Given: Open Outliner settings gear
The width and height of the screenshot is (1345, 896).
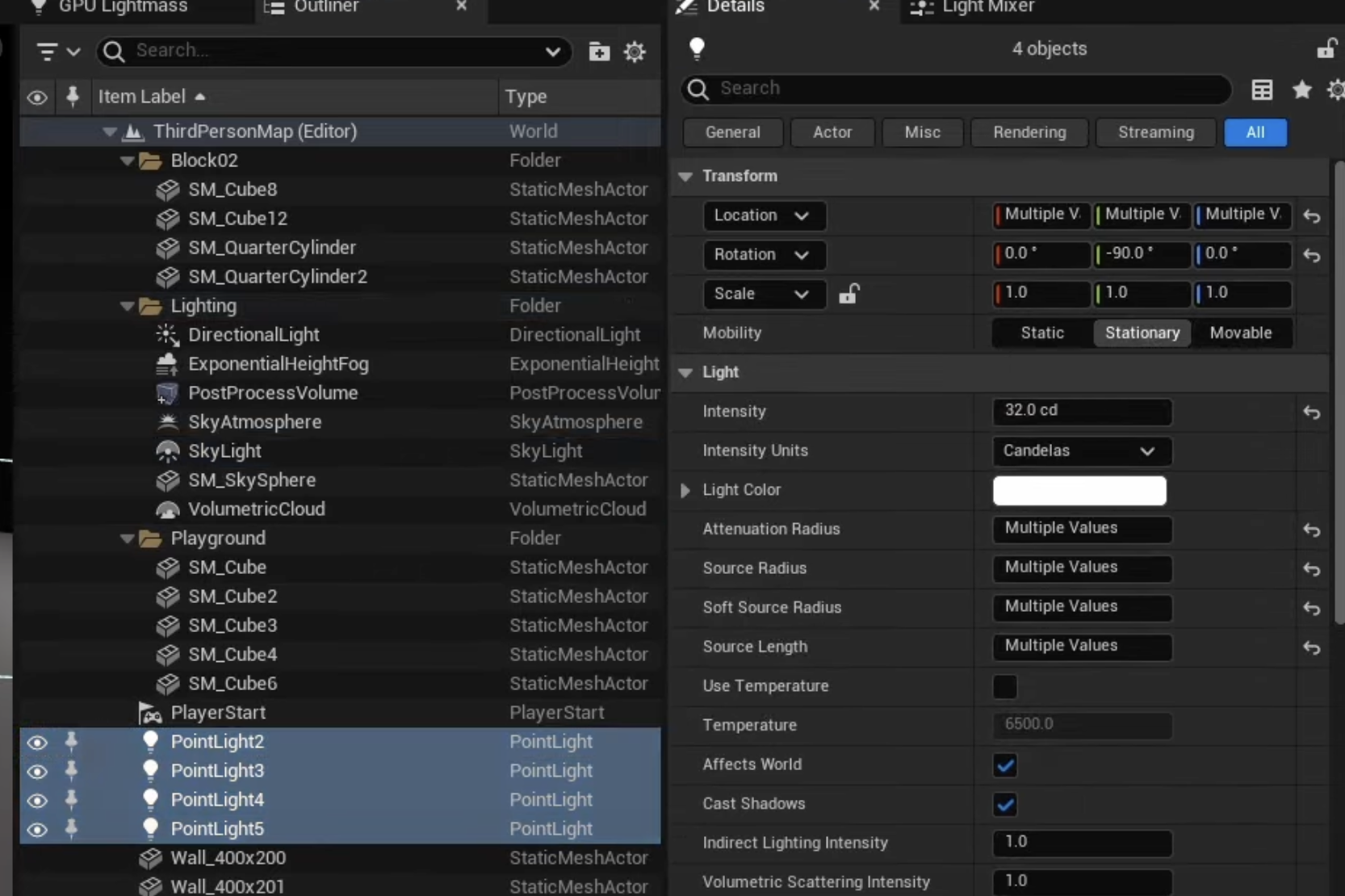Looking at the screenshot, I should (635, 52).
